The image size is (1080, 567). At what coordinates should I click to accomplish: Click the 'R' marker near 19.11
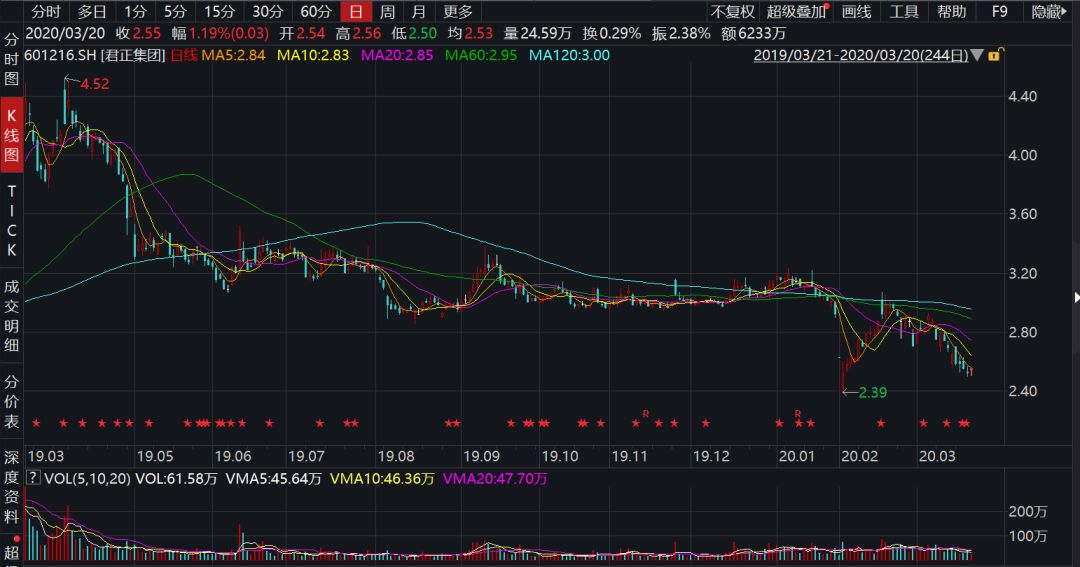pos(646,413)
